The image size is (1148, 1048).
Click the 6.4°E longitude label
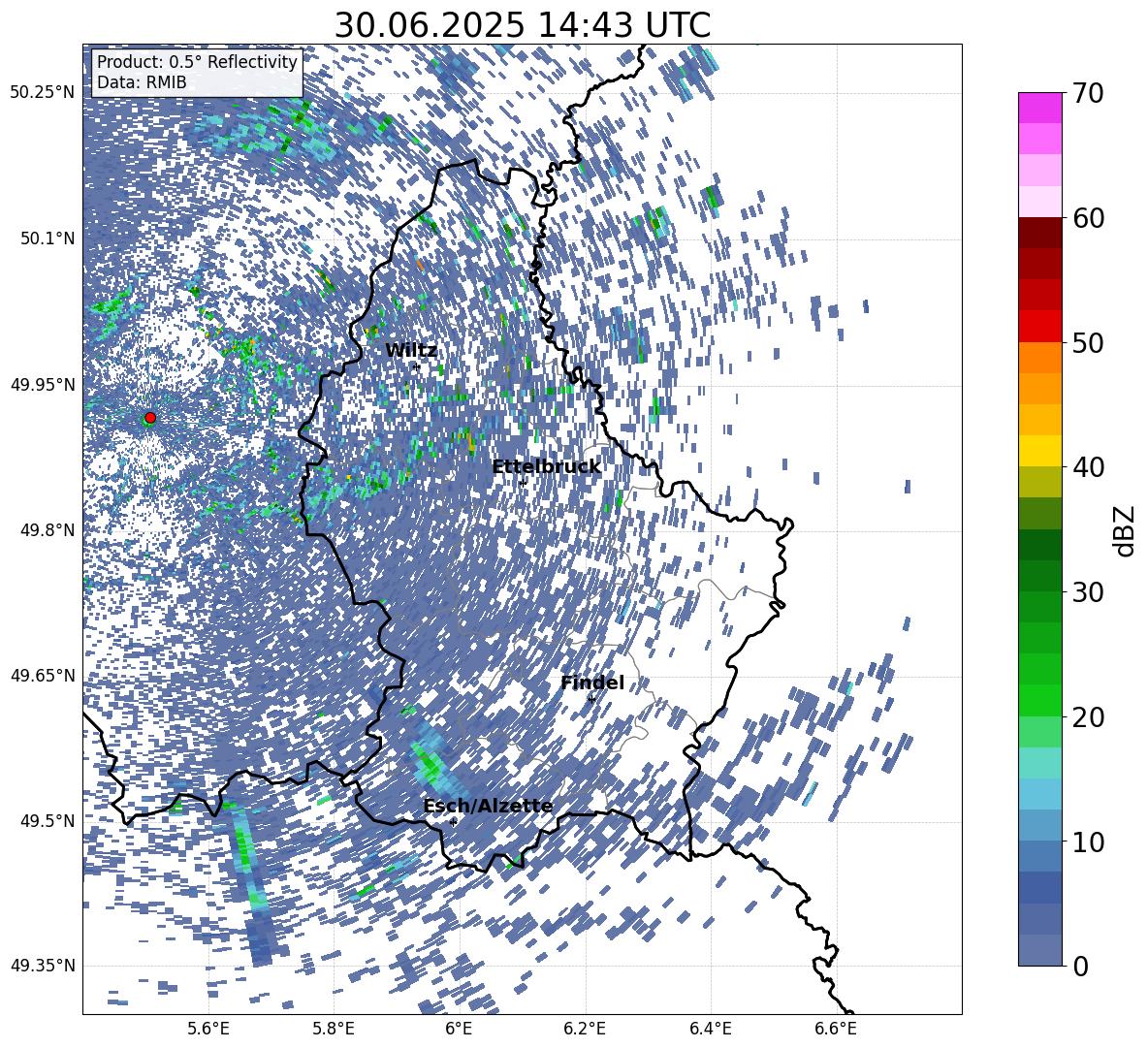[710, 1030]
